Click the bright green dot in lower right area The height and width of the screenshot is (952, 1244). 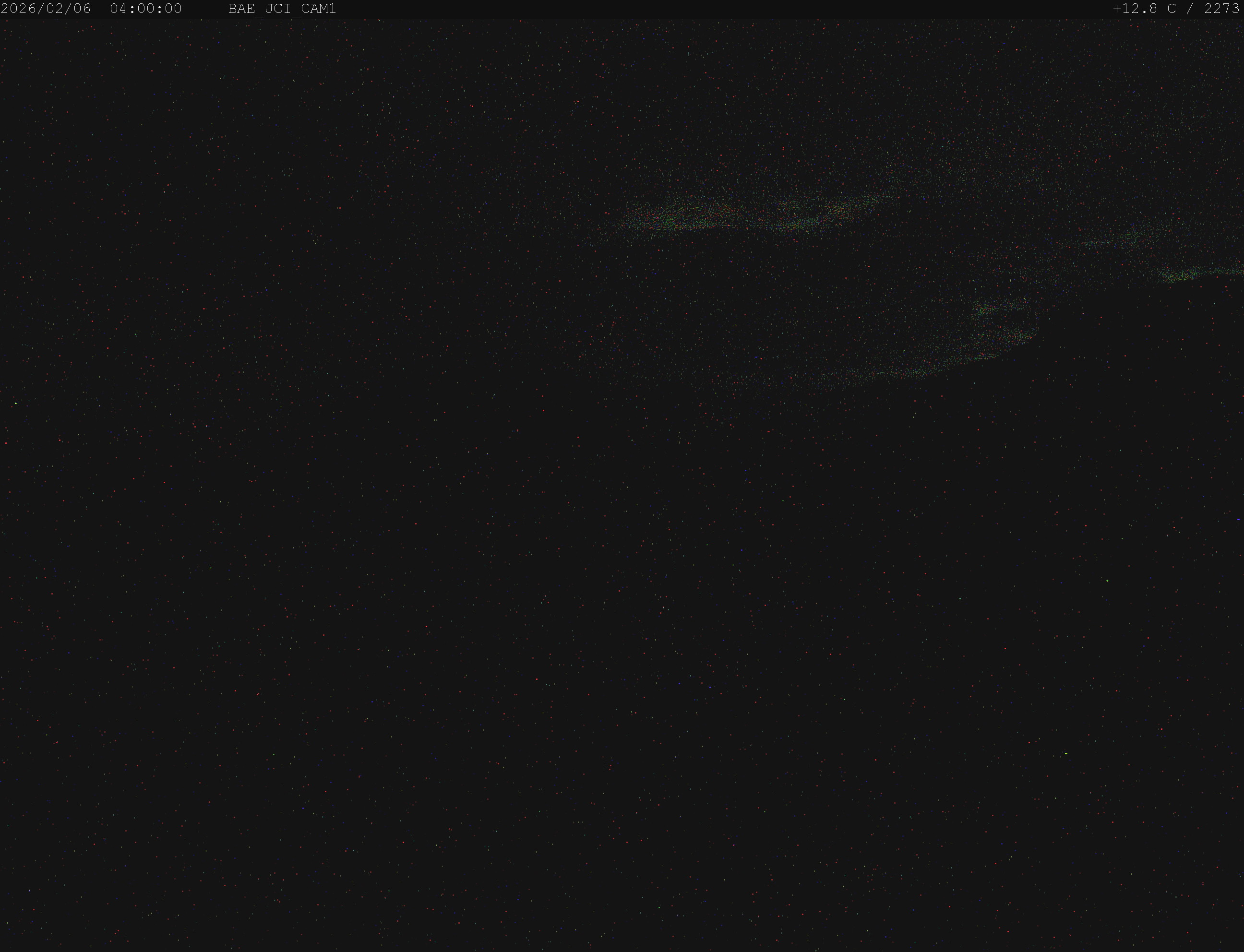[1107, 581]
